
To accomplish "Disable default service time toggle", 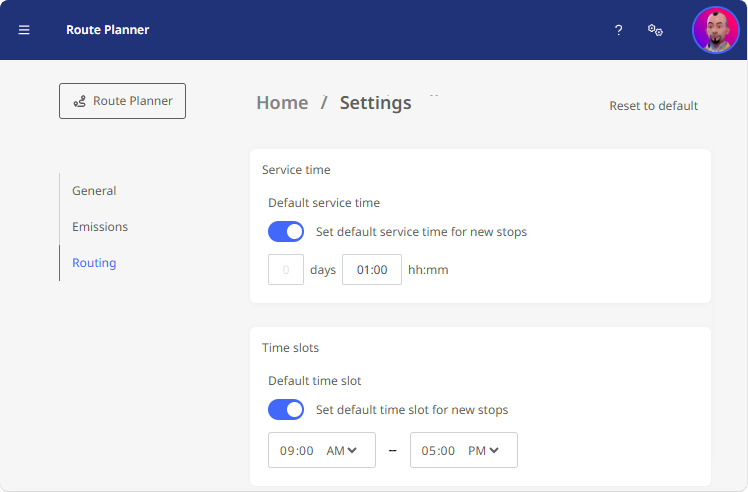I will pyautogui.click(x=286, y=232).
